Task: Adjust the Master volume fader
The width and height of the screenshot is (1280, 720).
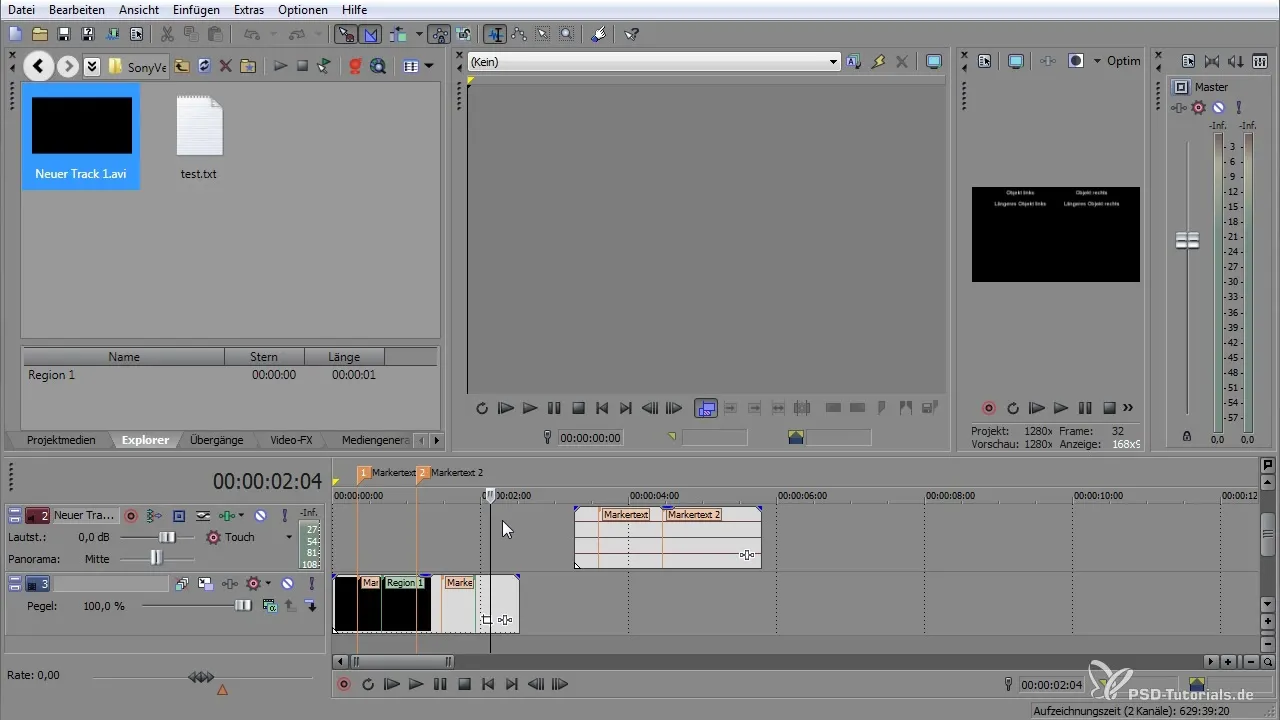Action: pyautogui.click(x=1187, y=241)
